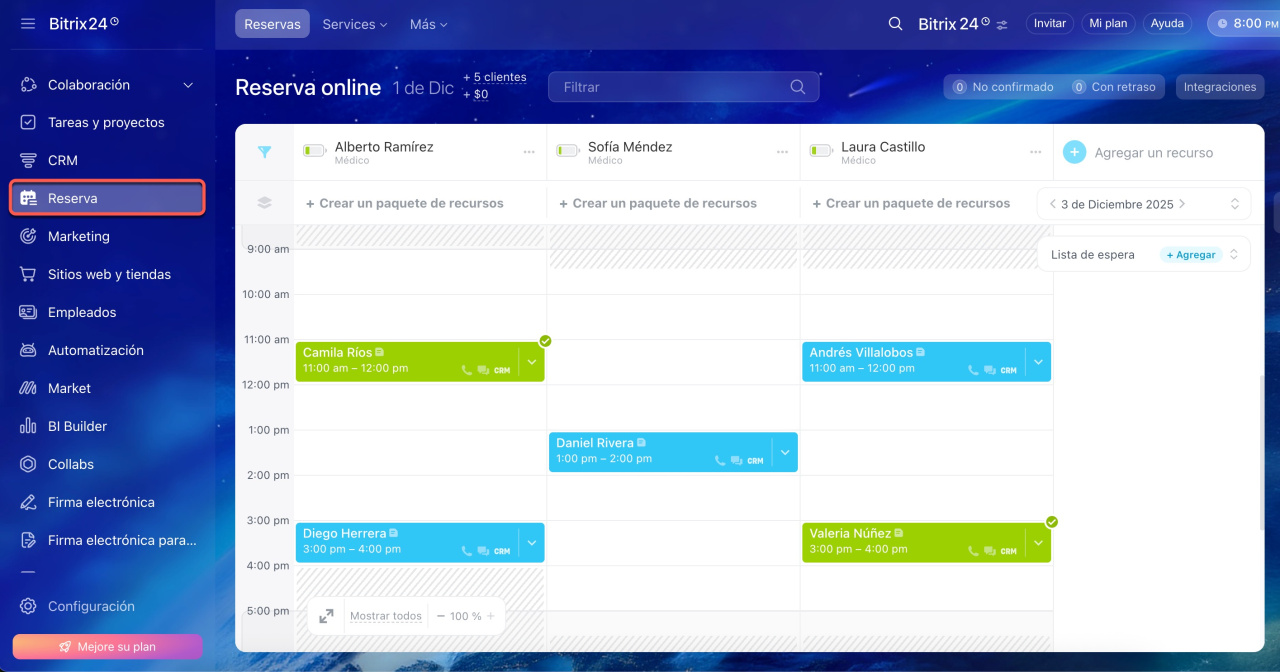This screenshot has height=672, width=1280.
Task: Select the Reservas tab
Action: click(272, 24)
